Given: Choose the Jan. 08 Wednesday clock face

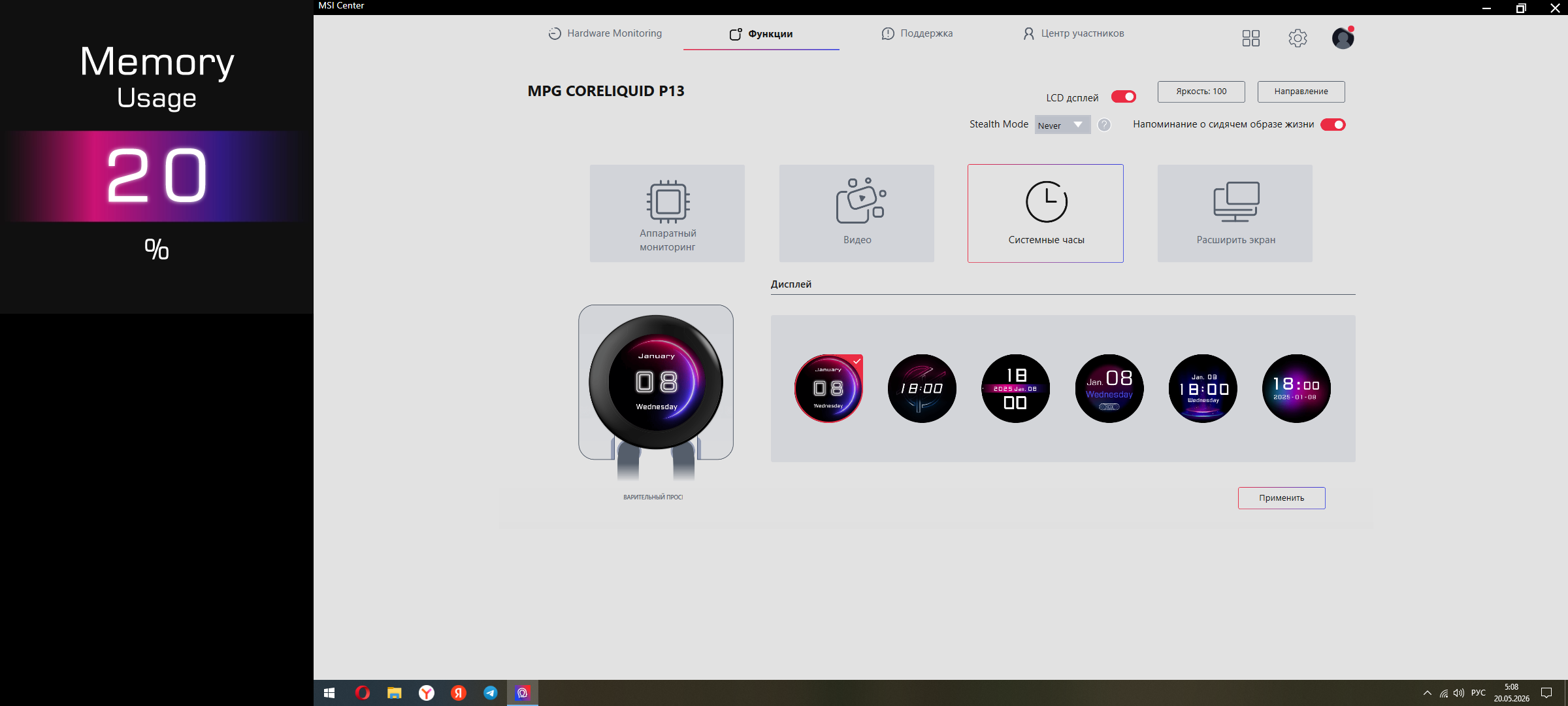Looking at the screenshot, I should [x=1109, y=388].
